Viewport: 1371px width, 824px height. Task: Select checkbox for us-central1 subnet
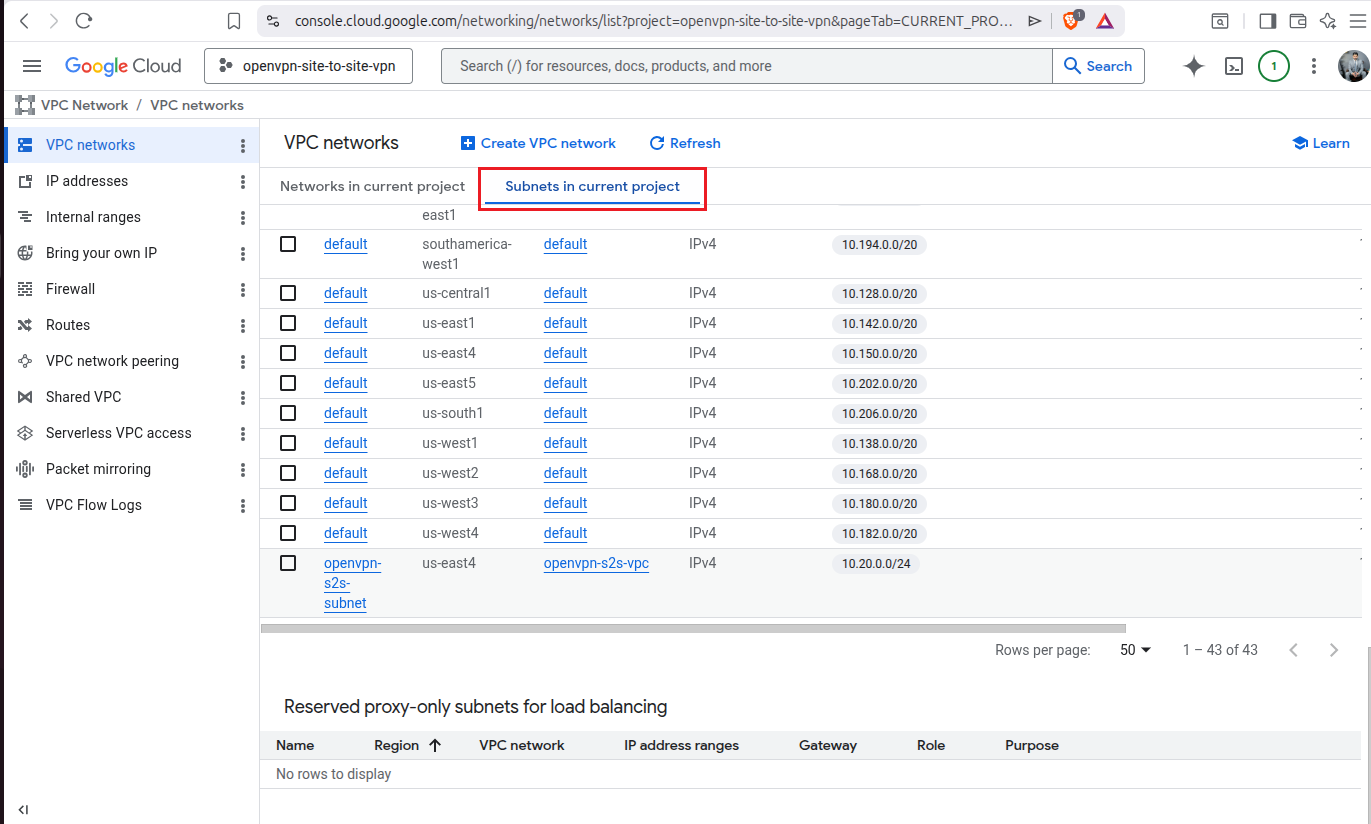click(288, 293)
